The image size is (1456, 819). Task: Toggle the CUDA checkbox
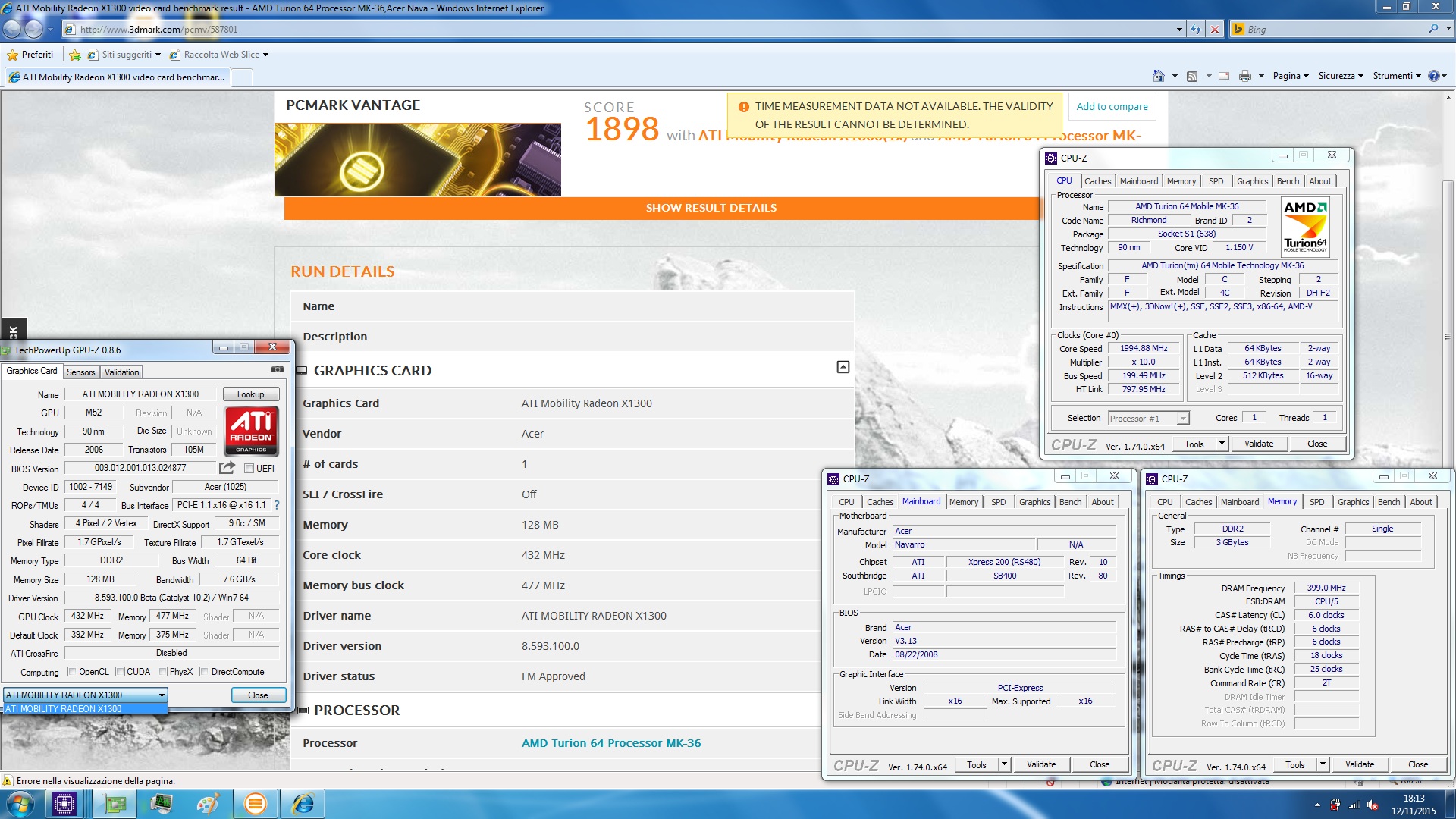coord(120,672)
